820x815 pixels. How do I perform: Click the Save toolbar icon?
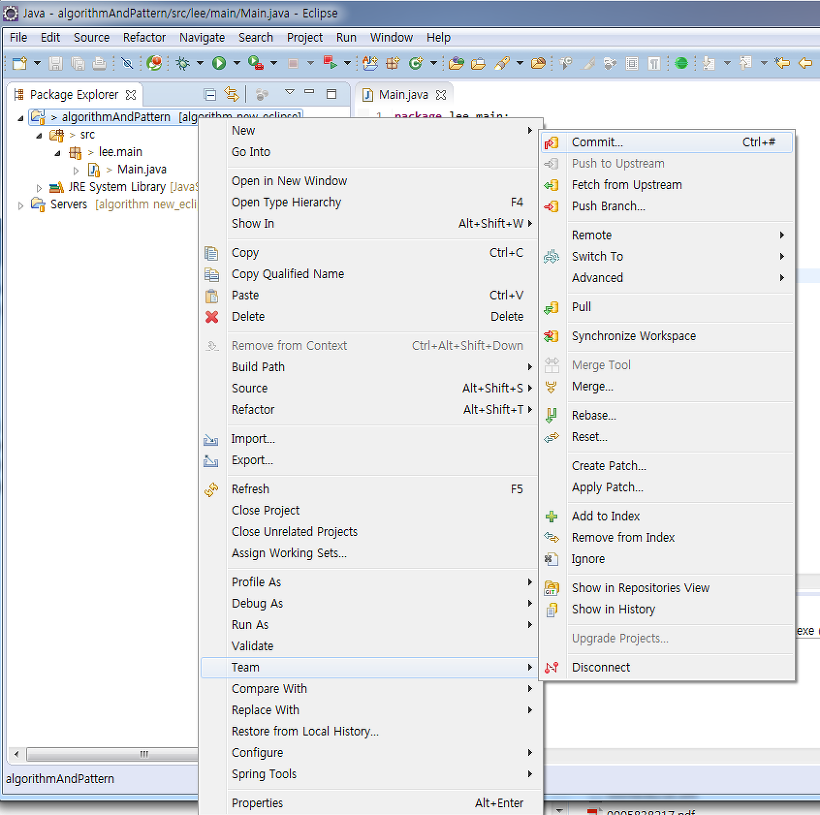pos(55,63)
